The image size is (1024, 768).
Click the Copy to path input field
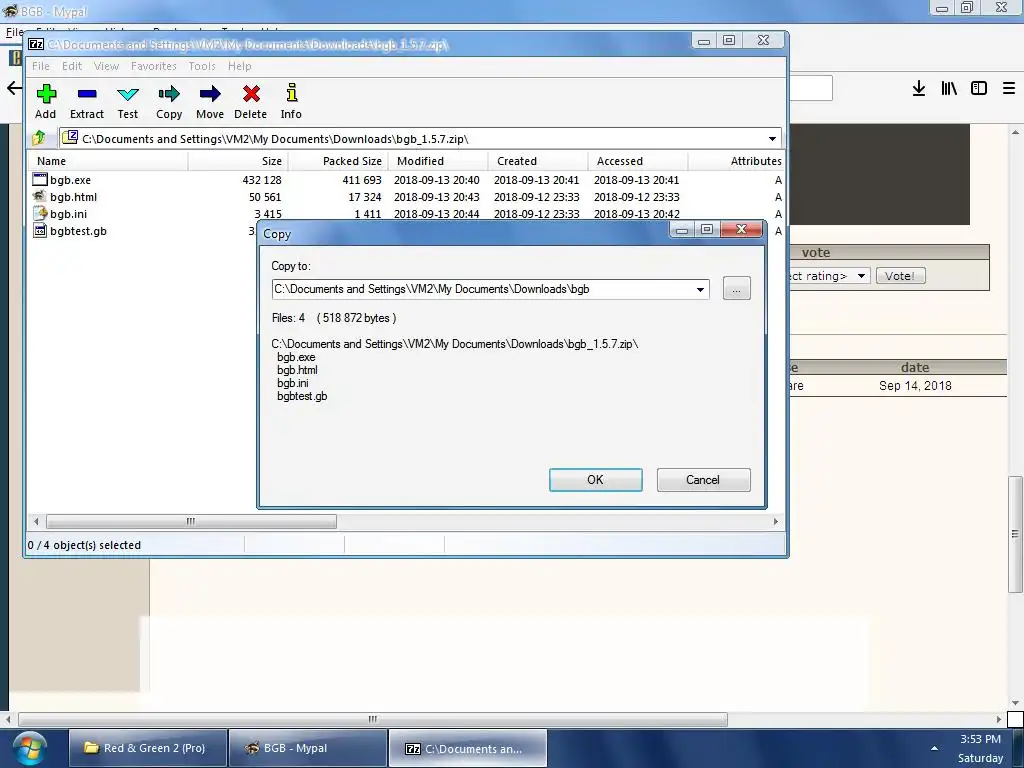483,289
